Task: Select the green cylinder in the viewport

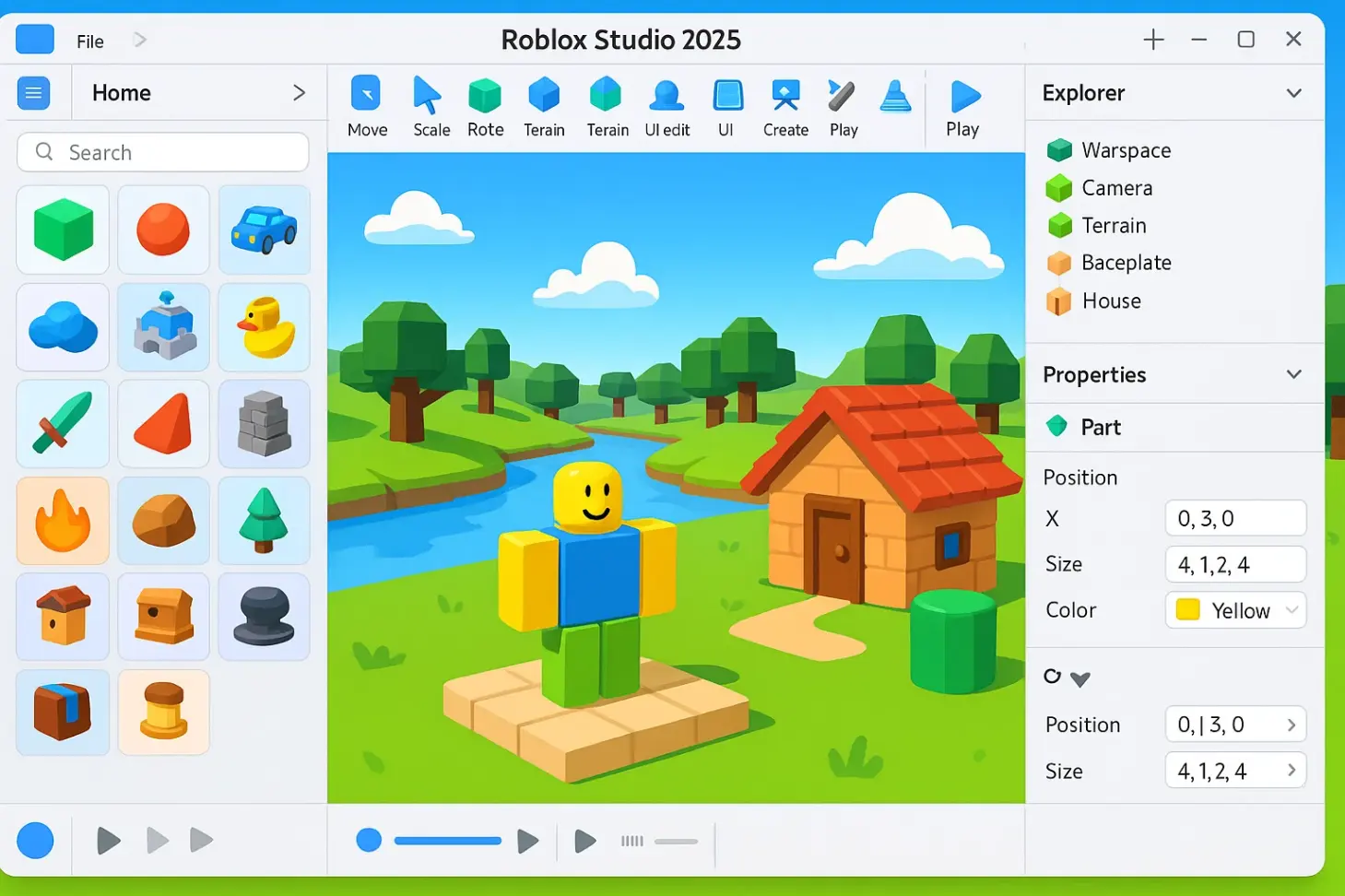Action: (953, 641)
